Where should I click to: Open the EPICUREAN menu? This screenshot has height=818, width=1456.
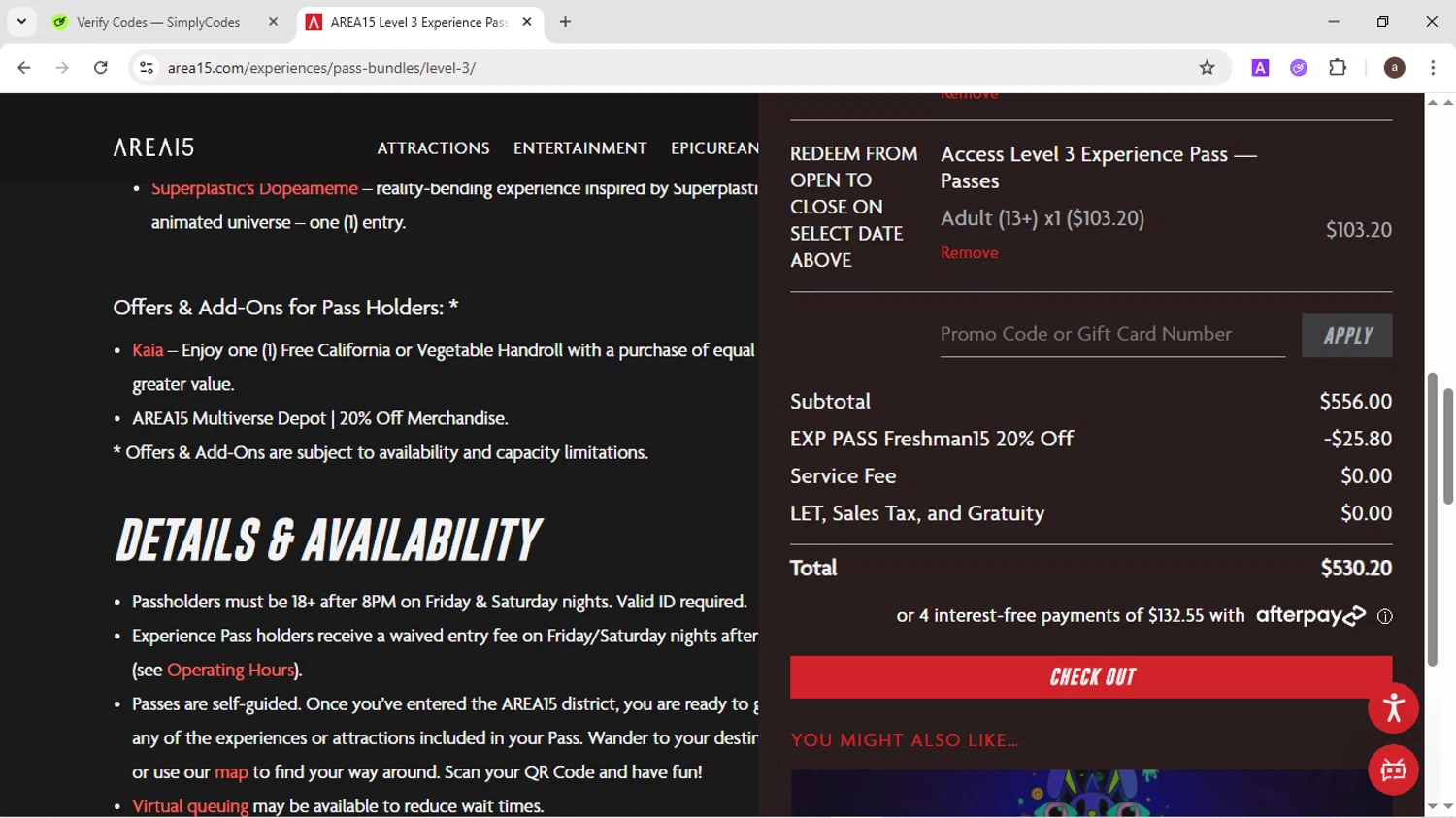[x=714, y=148]
